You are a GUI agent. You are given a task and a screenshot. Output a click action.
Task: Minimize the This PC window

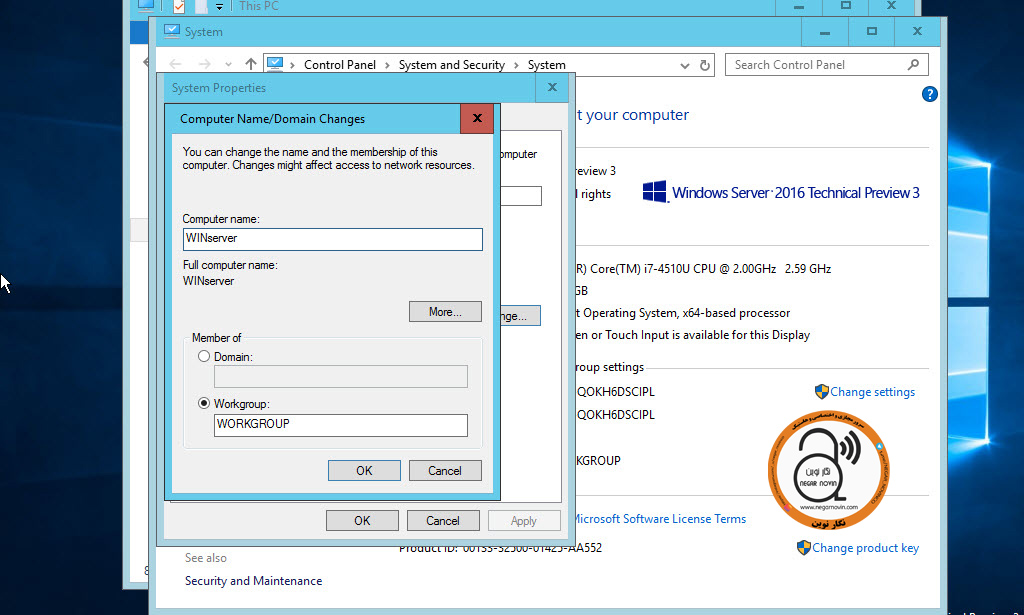tap(799, 7)
